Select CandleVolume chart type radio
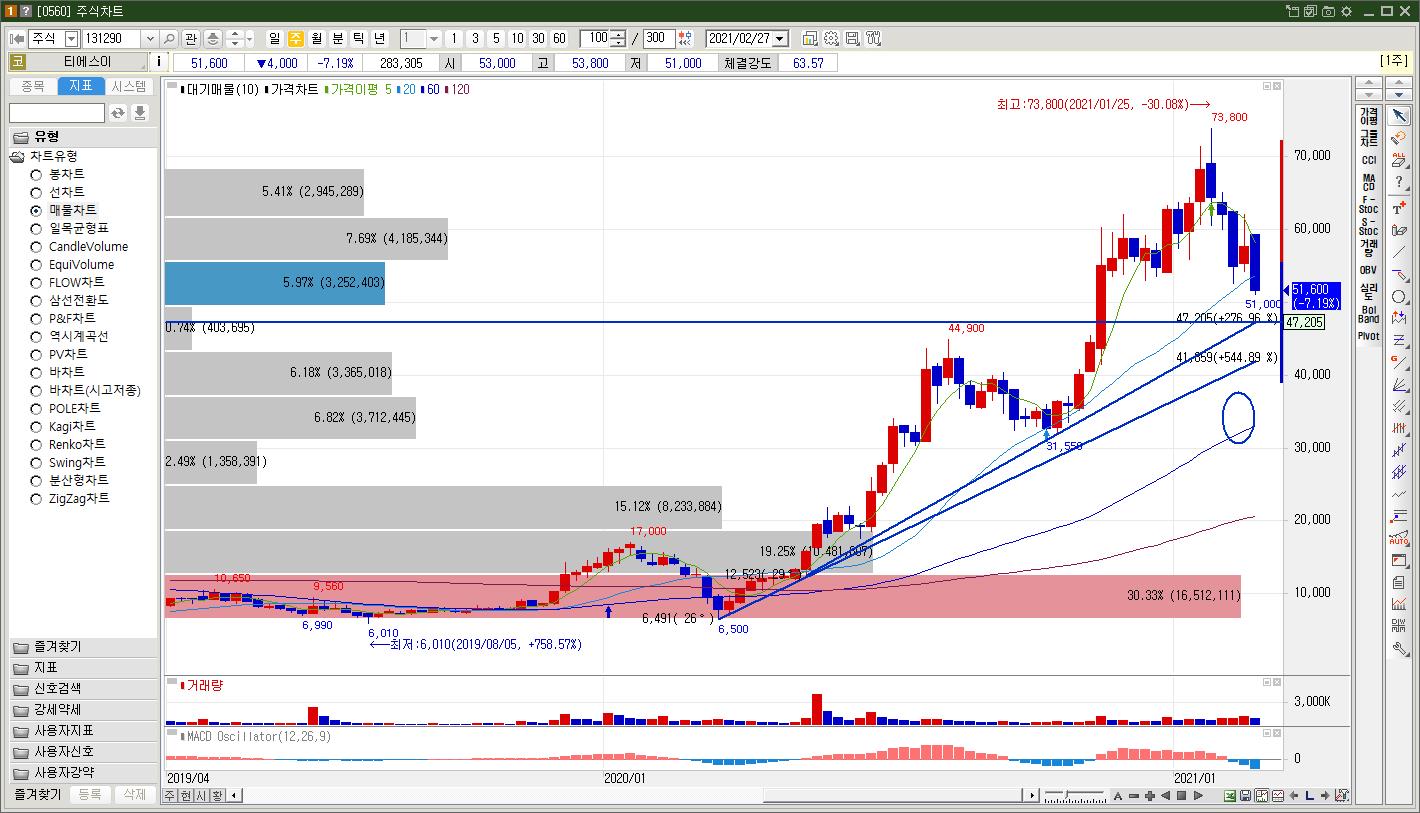Image resolution: width=1420 pixels, height=813 pixels. (x=36, y=247)
